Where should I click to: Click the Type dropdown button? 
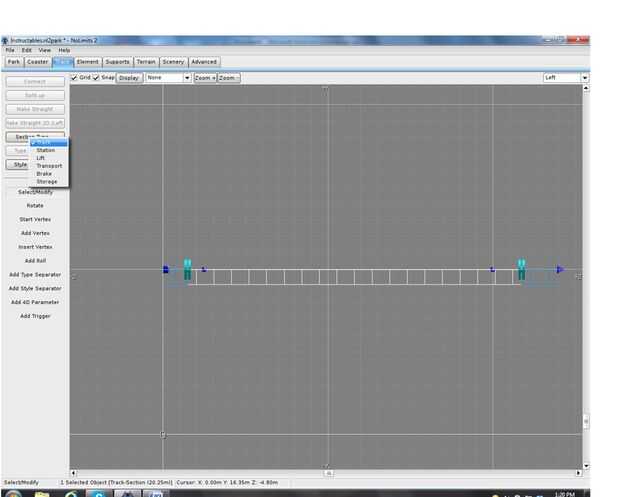pyautogui.click(x=18, y=151)
